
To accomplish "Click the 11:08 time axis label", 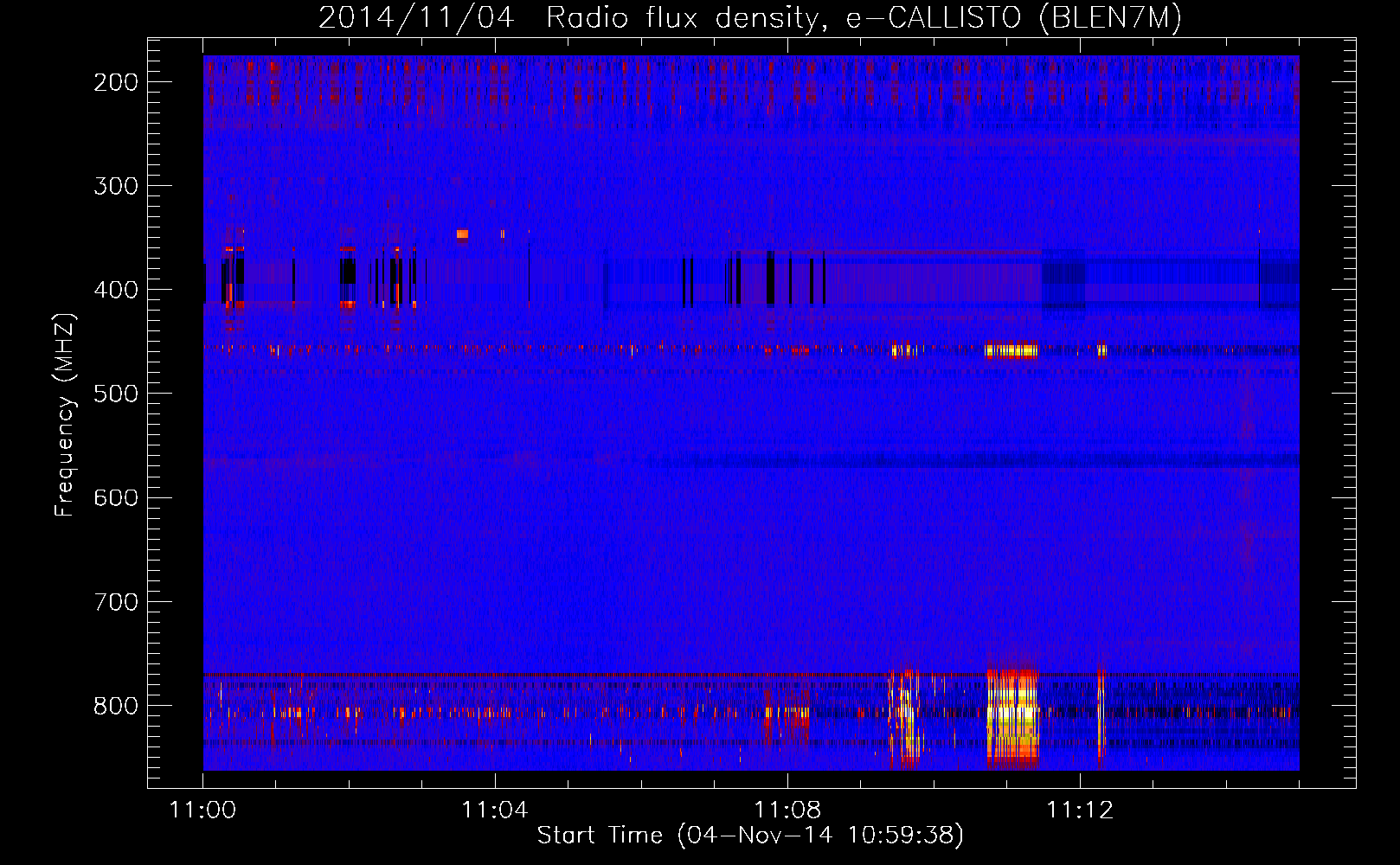I will pos(787,811).
